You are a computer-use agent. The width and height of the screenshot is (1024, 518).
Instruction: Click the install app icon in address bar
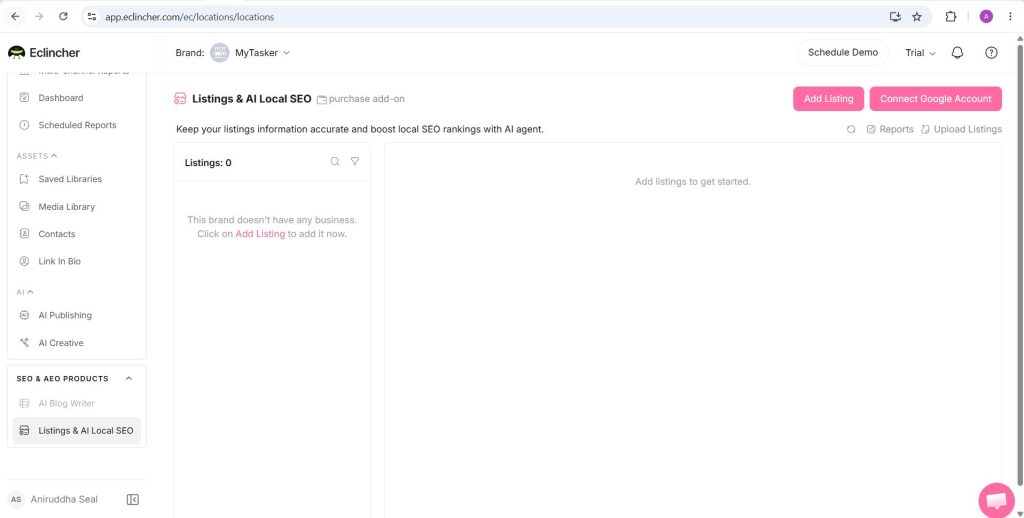[895, 17]
